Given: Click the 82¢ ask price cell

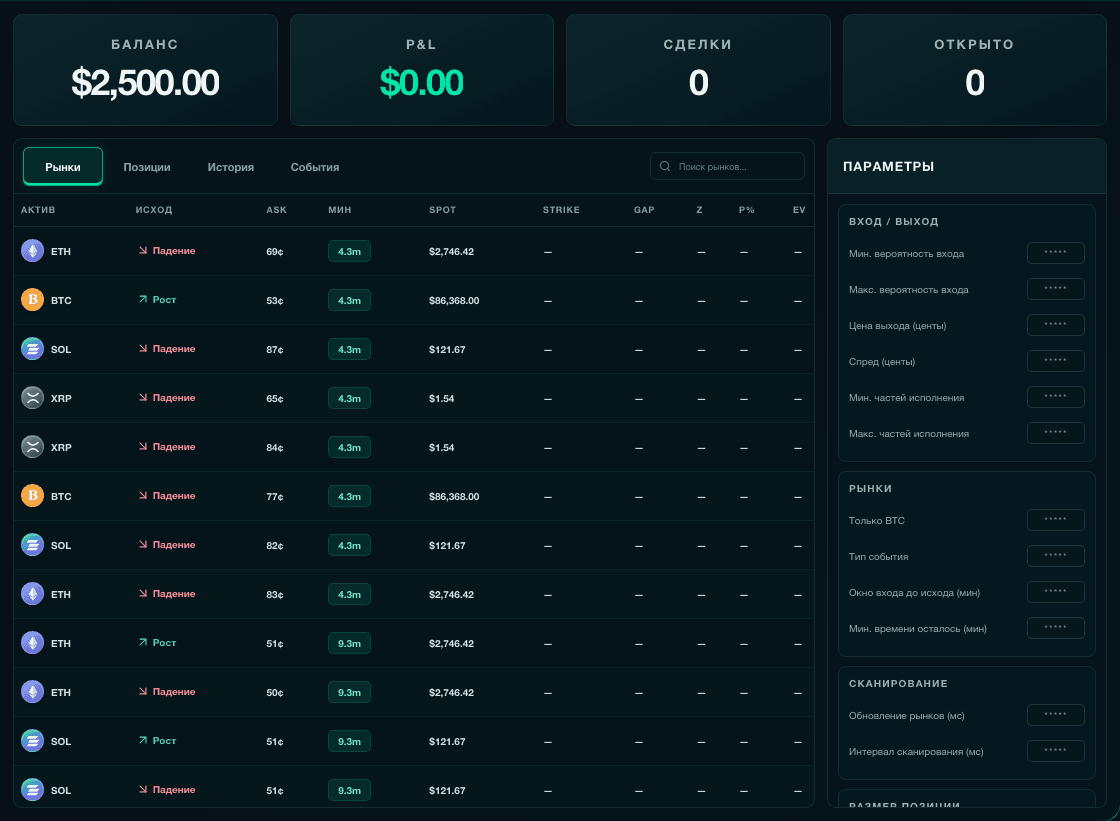Looking at the screenshot, I should [x=275, y=545].
